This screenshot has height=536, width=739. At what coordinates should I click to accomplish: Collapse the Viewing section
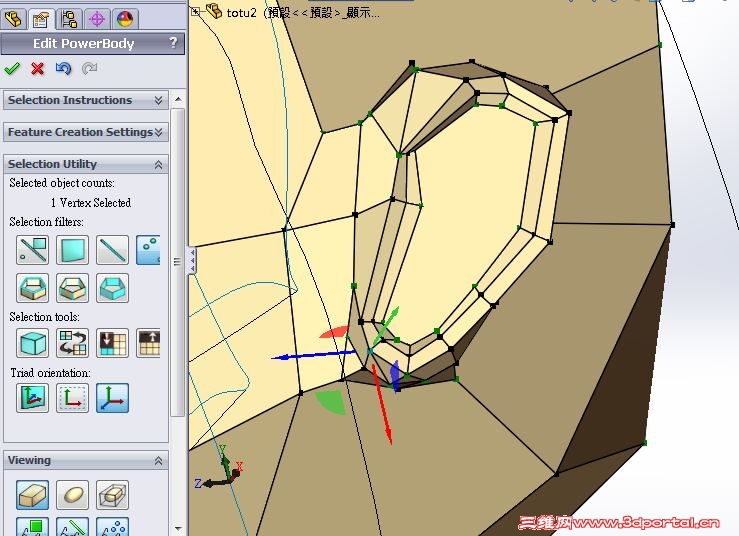click(x=86, y=460)
